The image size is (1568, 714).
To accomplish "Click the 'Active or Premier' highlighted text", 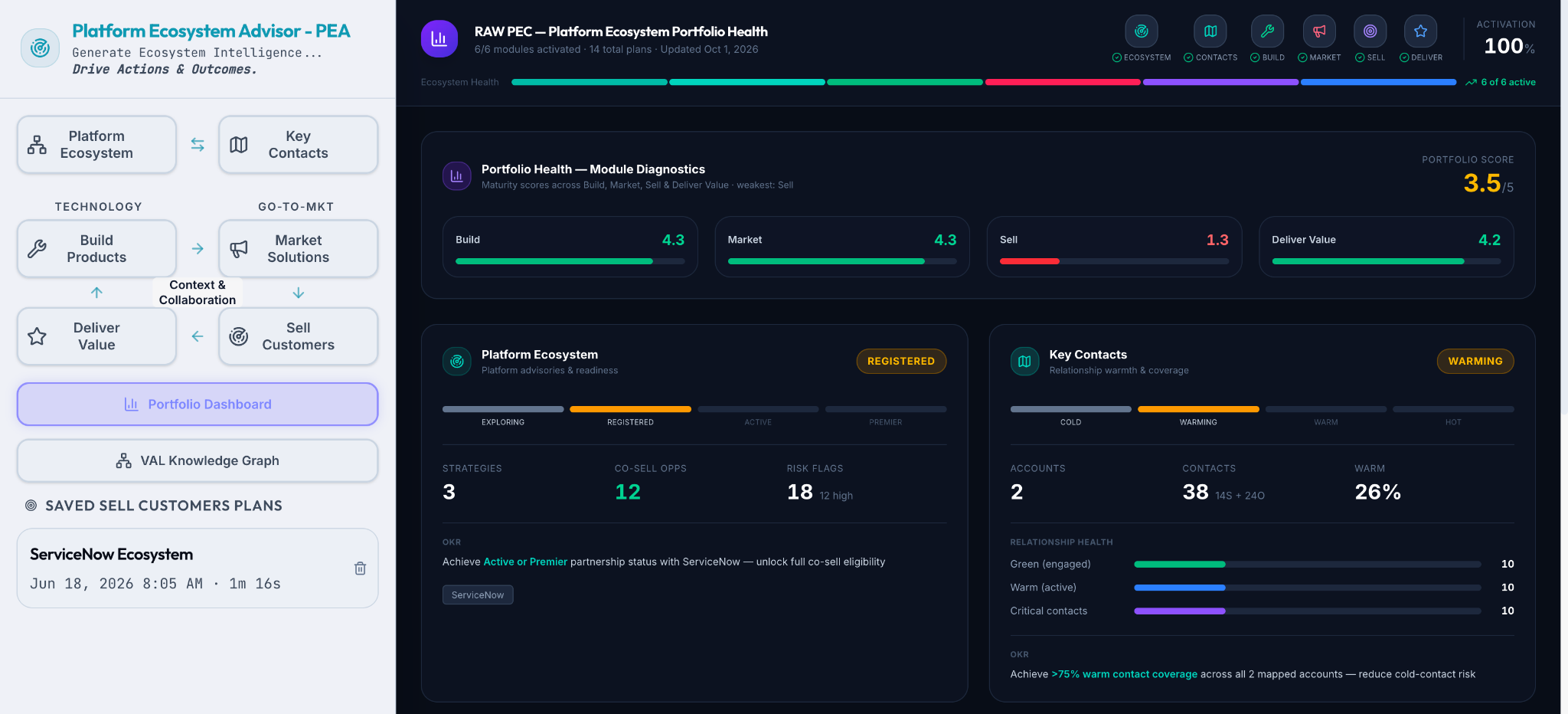I will (x=525, y=562).
